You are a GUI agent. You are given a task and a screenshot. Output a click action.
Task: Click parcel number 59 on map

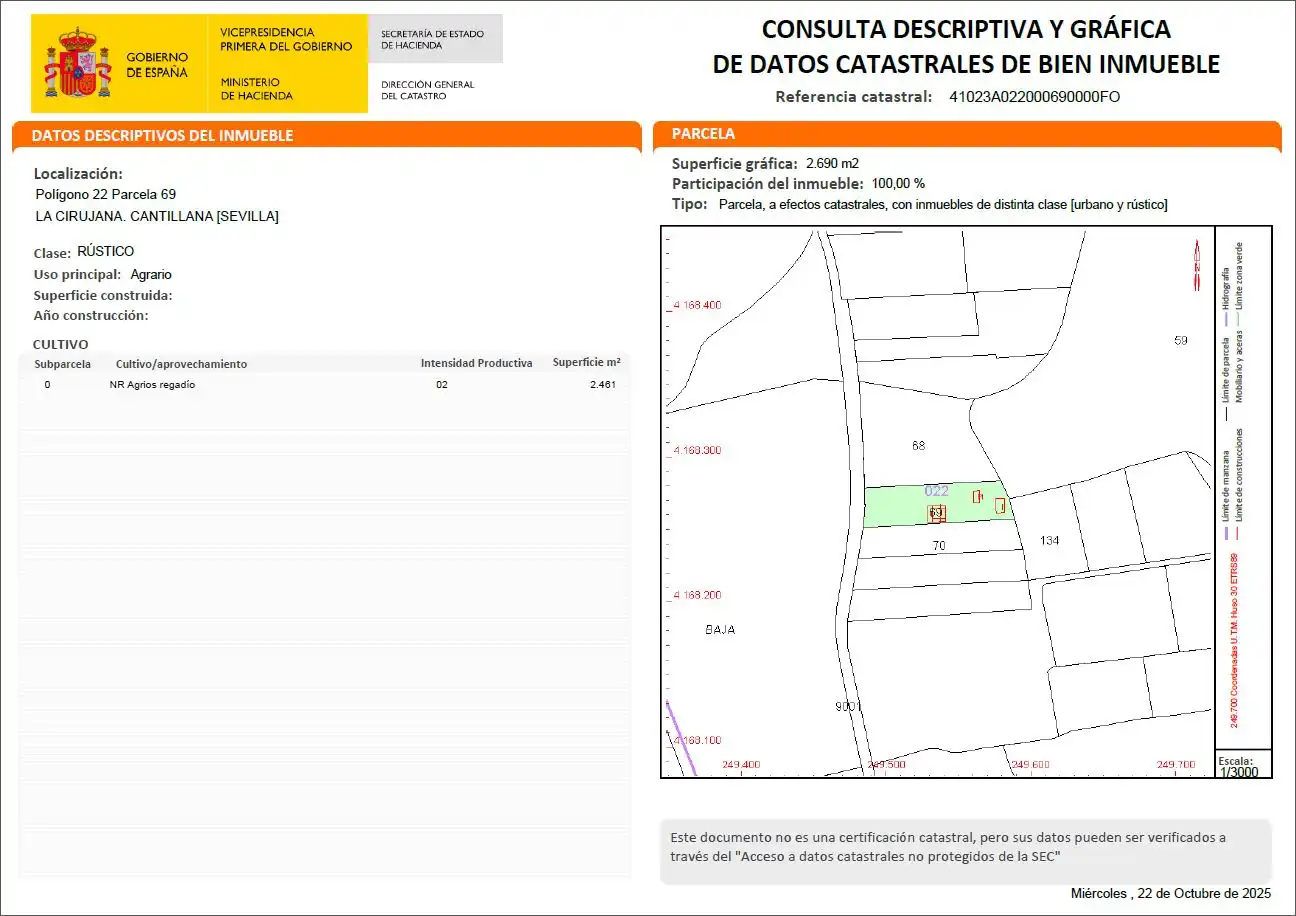point(1181,341)
